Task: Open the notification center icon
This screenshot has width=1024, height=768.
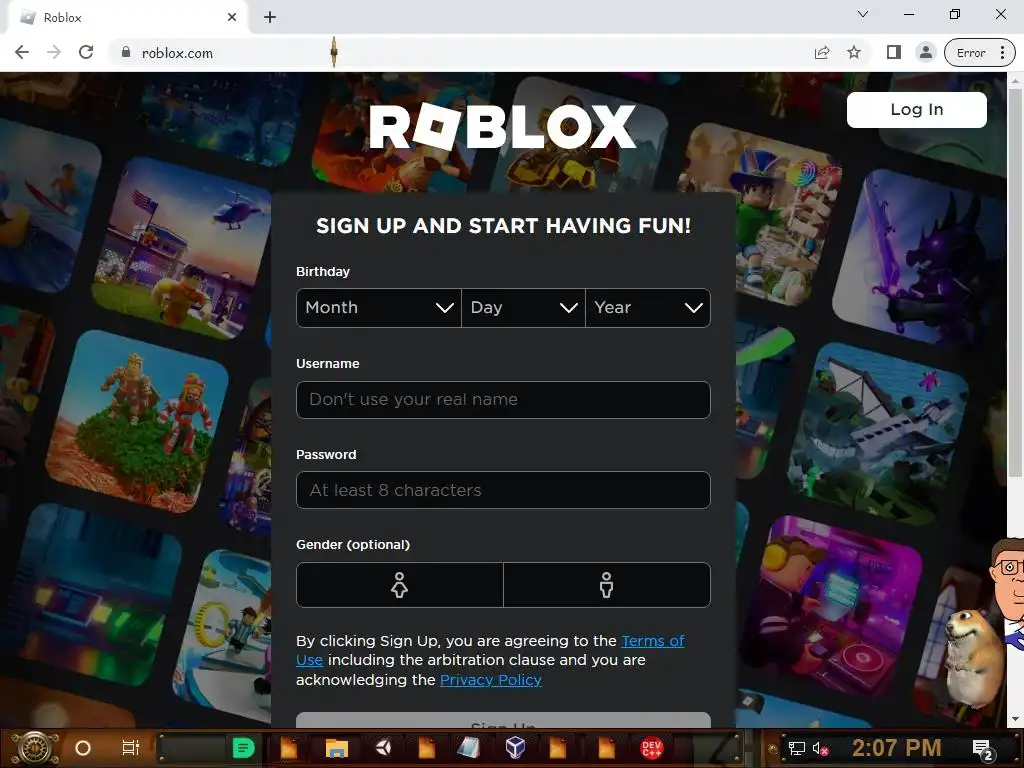Action: (982, 750)
